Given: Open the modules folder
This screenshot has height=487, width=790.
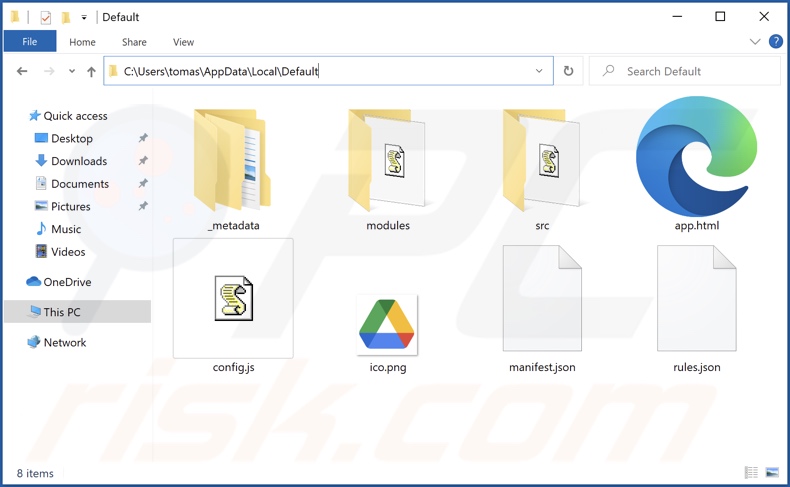Looking at the screenshot, I should 387,160.
